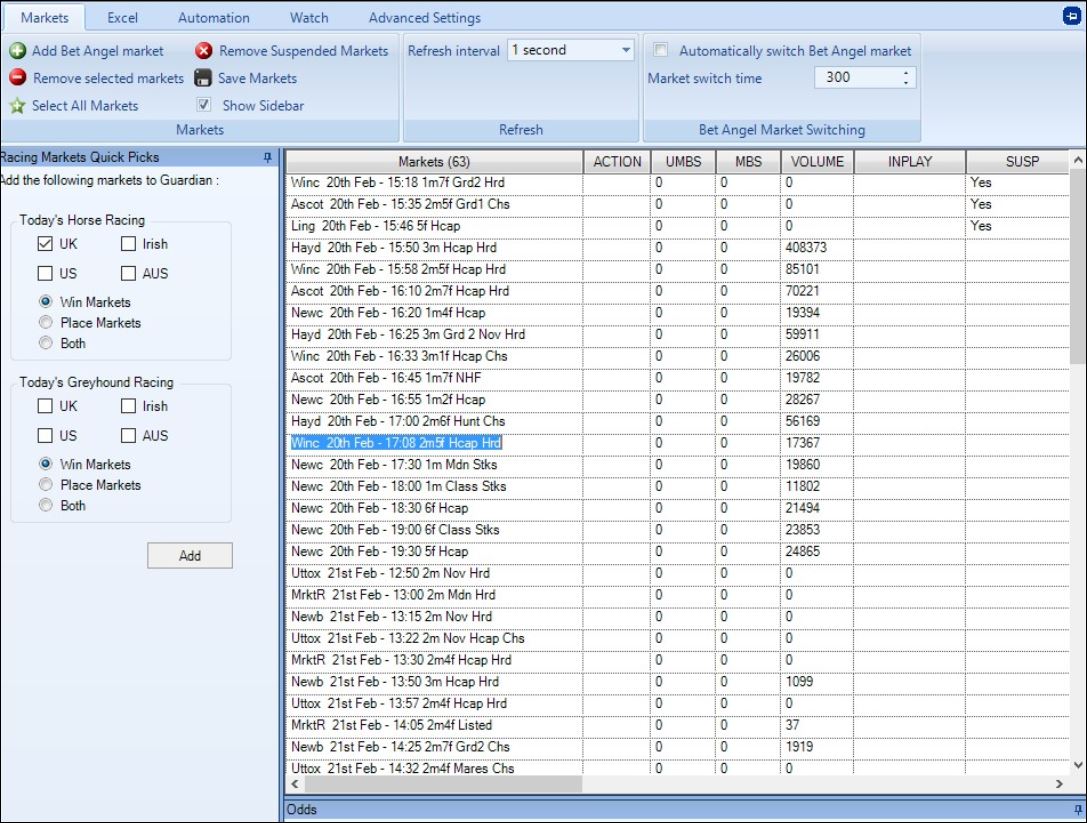This screenshot has height=823, width=1087.
Task: Click the red Remove selected markets icon
Action: [x=17, y=78]
